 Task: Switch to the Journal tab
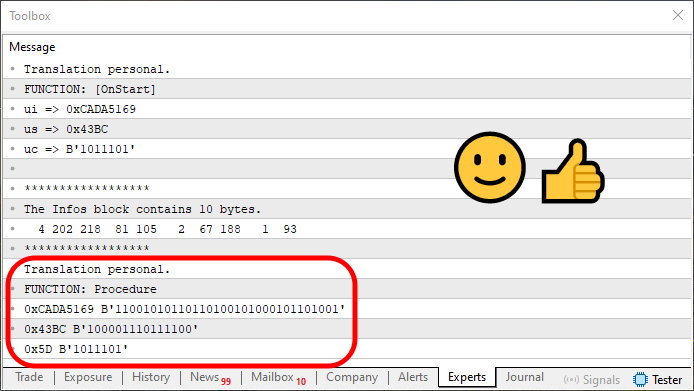coord(524,377)
